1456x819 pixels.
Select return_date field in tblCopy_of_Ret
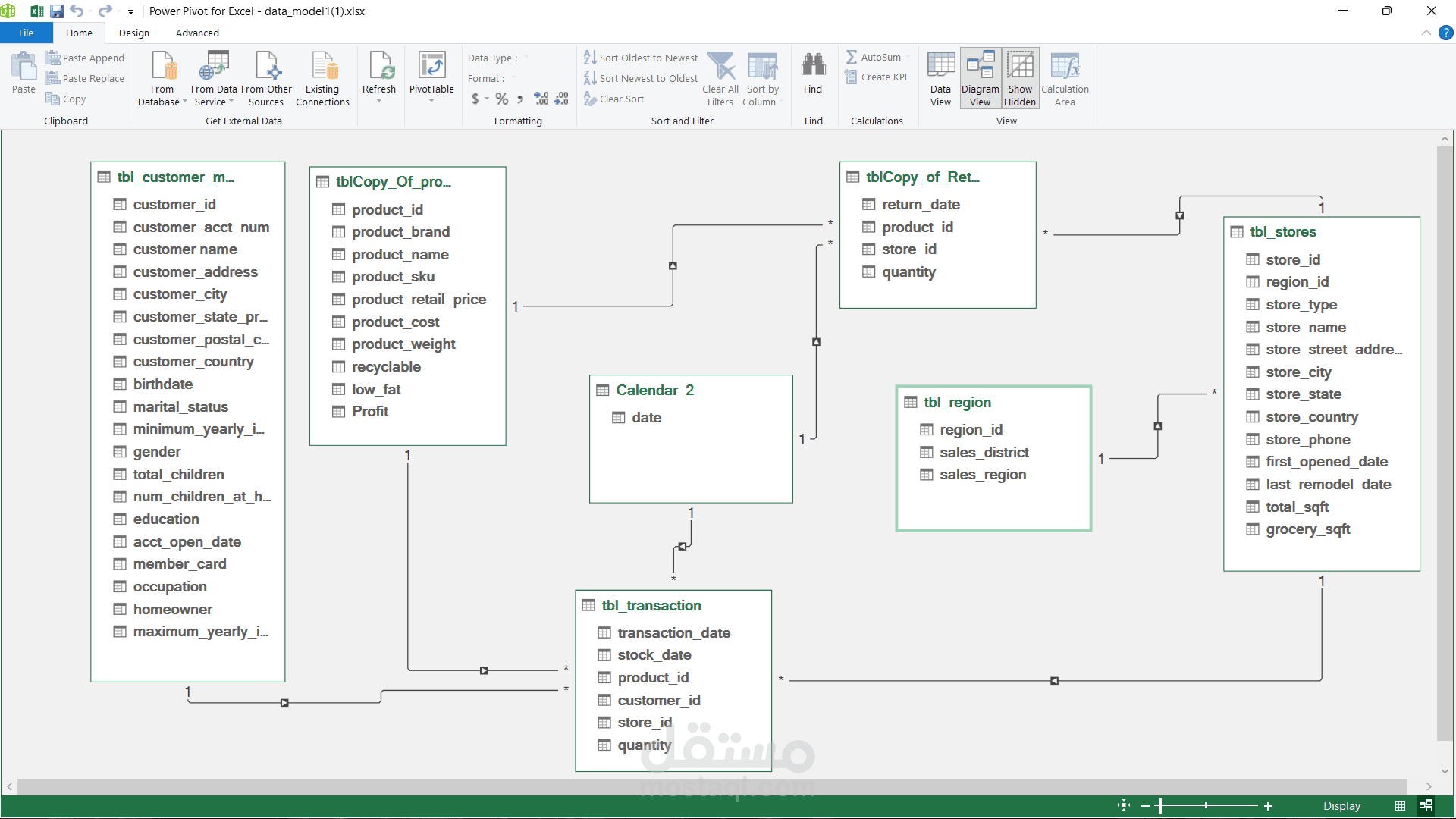pos(911,204)
